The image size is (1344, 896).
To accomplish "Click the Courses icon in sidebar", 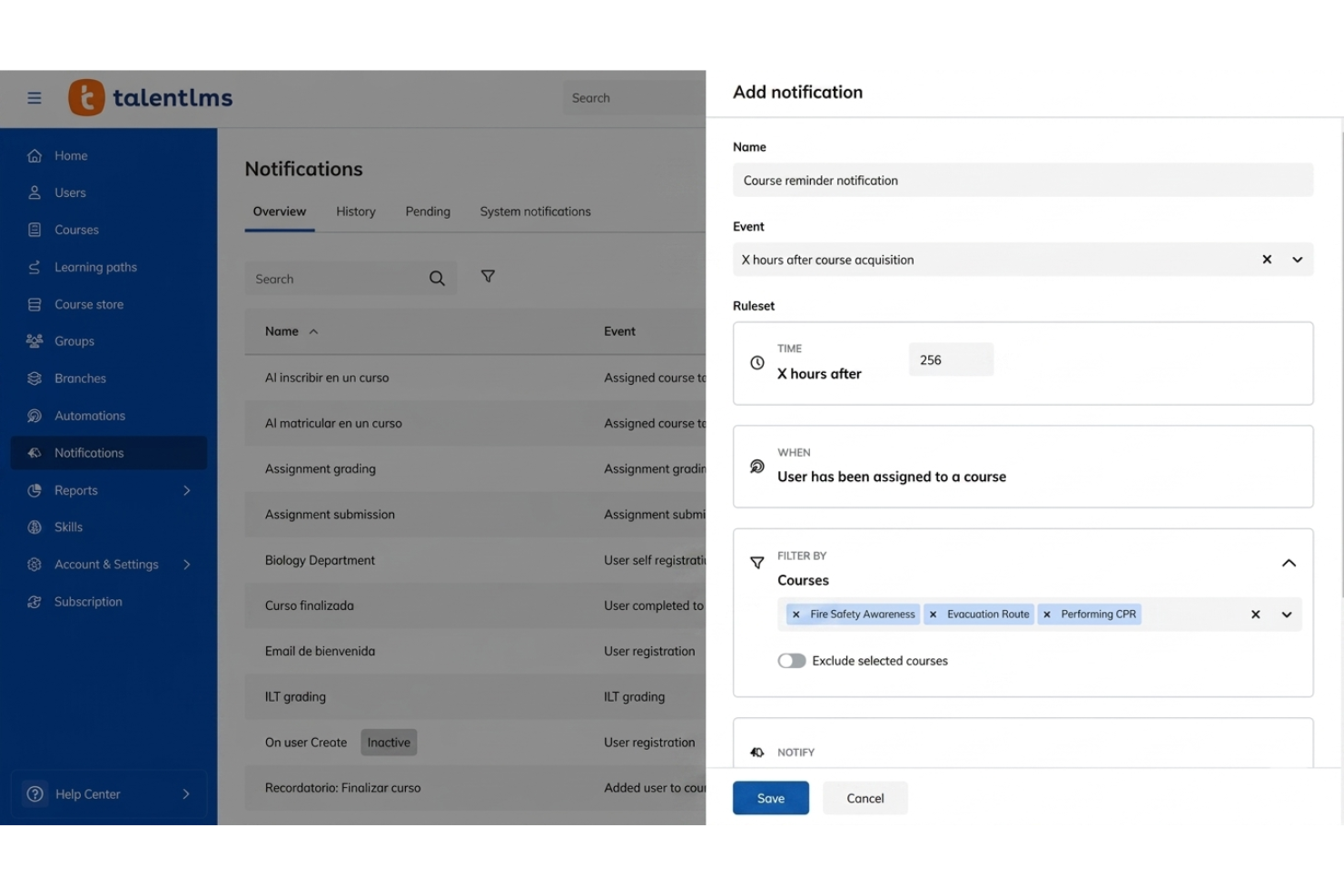I will (35, 230).
